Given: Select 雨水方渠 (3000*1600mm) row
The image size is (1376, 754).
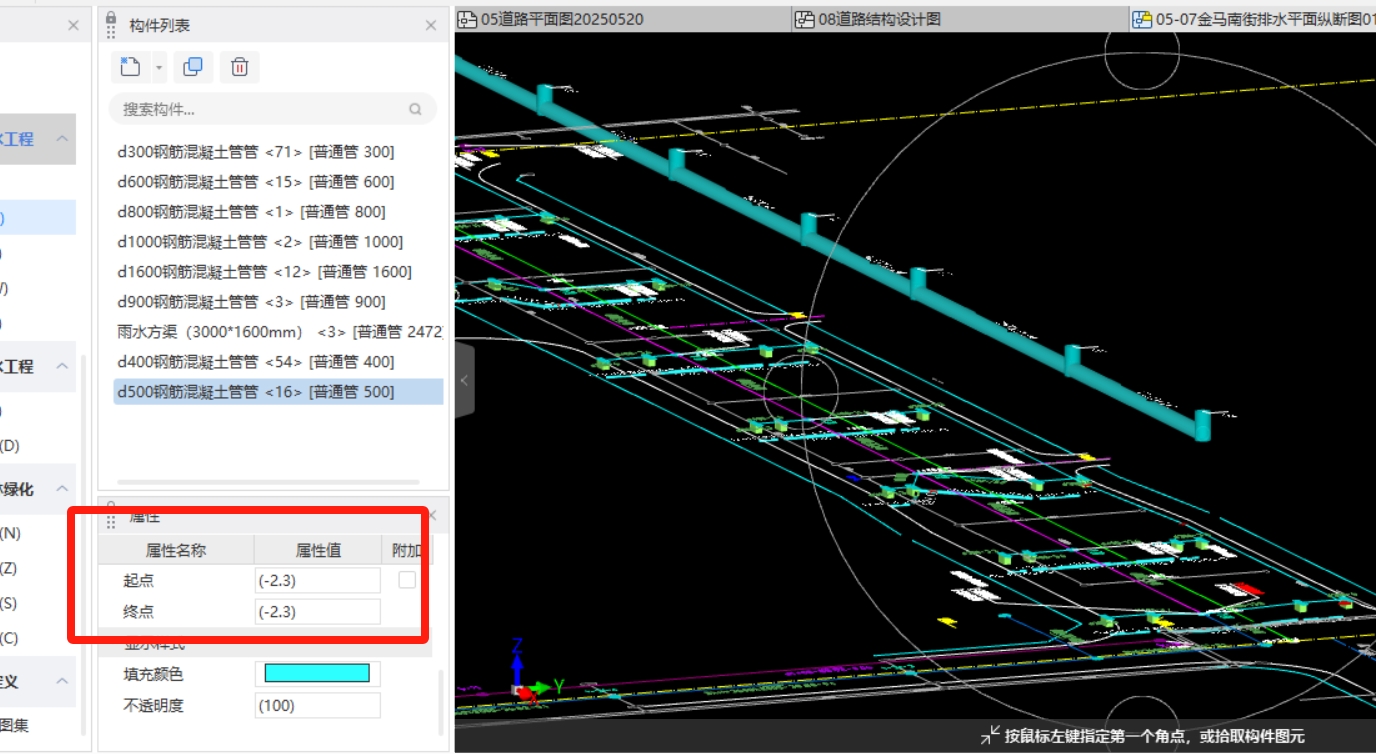Looking at the screenshot, I should (x=278, y=332).
